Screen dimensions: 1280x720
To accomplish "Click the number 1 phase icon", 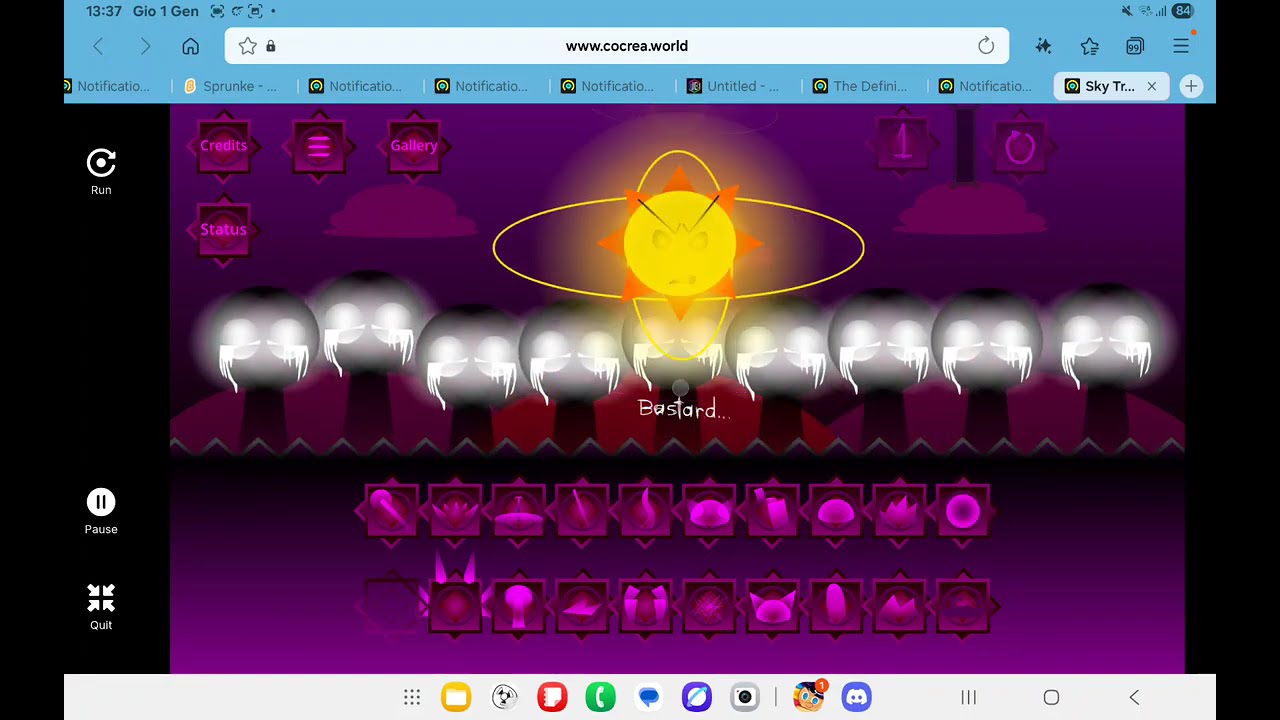I will click(x=902, y=145).
